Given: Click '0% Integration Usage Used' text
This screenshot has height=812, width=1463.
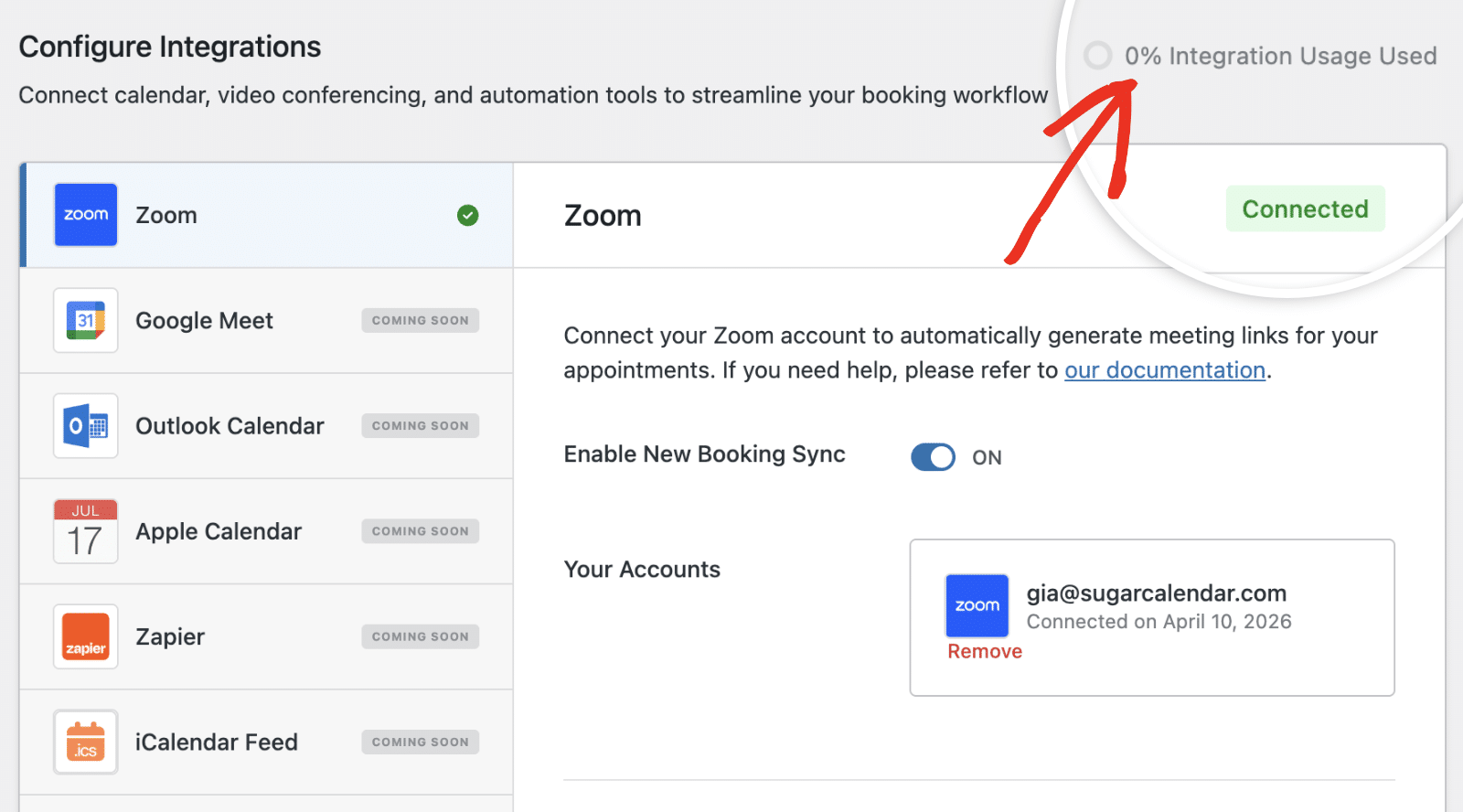Looking at the screenshot, I should point(1281,56).
